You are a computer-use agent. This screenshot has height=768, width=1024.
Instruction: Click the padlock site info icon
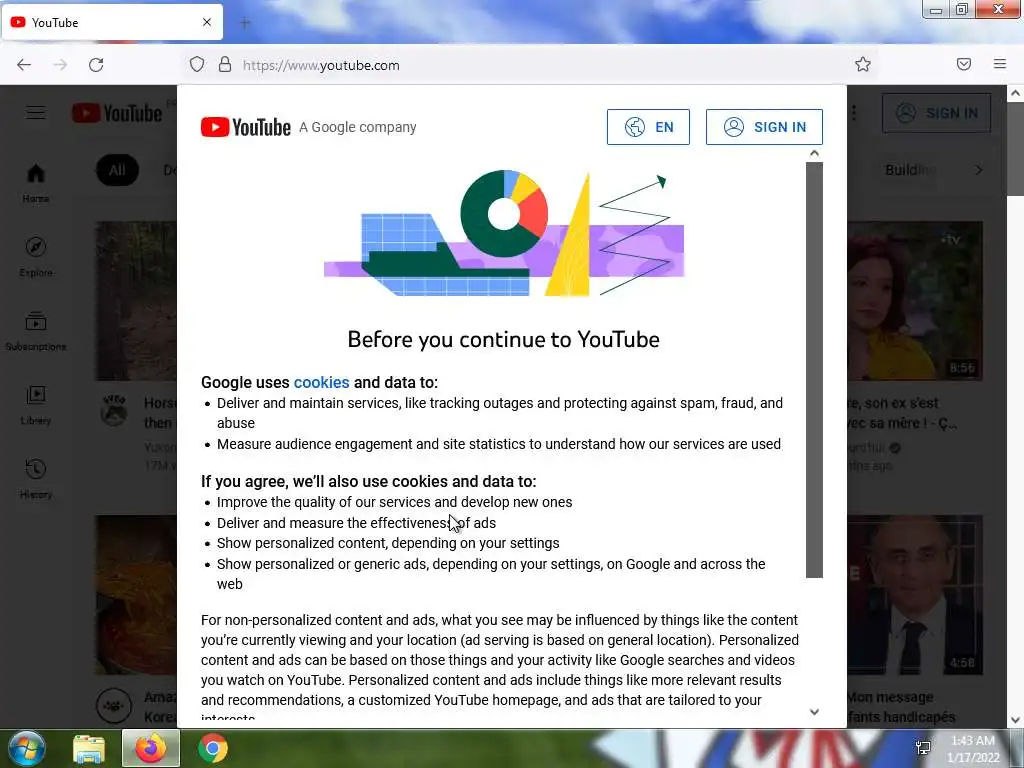[225, 64]
